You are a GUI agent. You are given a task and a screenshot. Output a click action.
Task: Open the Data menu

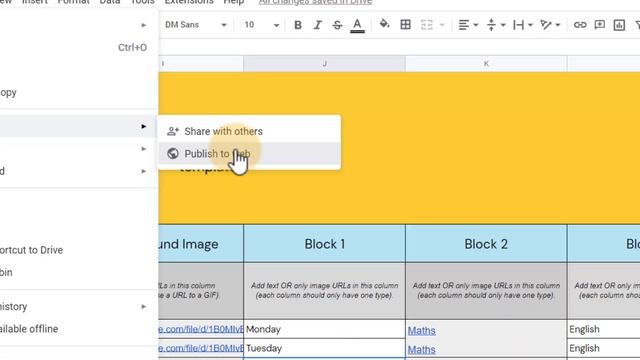pyautogui.click(x=110, y=2)
